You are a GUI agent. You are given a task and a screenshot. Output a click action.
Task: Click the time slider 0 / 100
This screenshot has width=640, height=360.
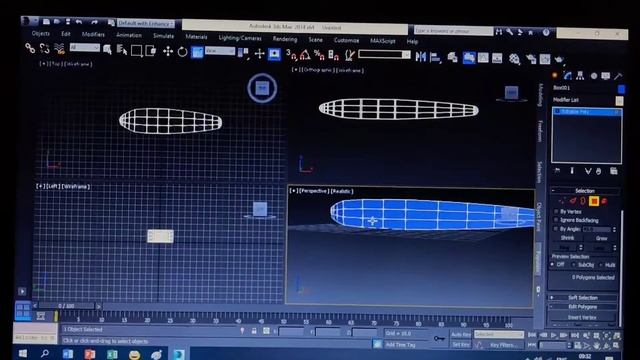[66, 306]
